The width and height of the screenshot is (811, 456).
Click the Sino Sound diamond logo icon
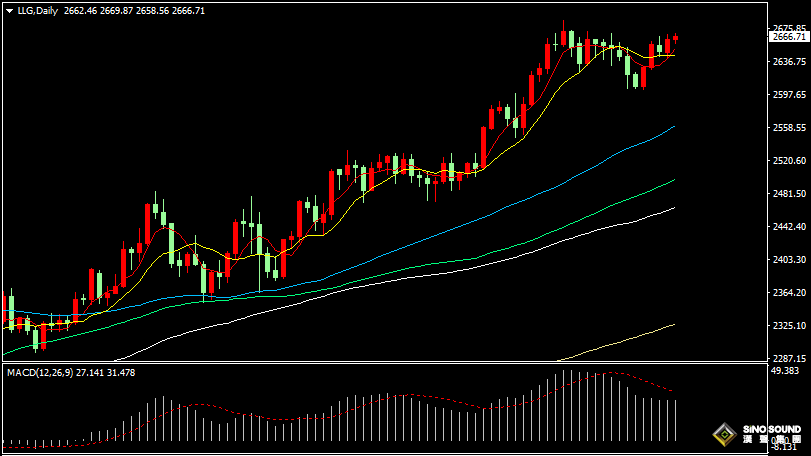[725, 434]
